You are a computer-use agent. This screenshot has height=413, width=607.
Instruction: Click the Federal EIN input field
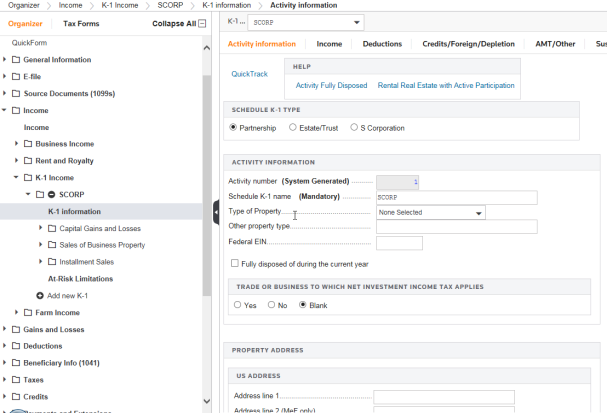click(x=399, y=243)
